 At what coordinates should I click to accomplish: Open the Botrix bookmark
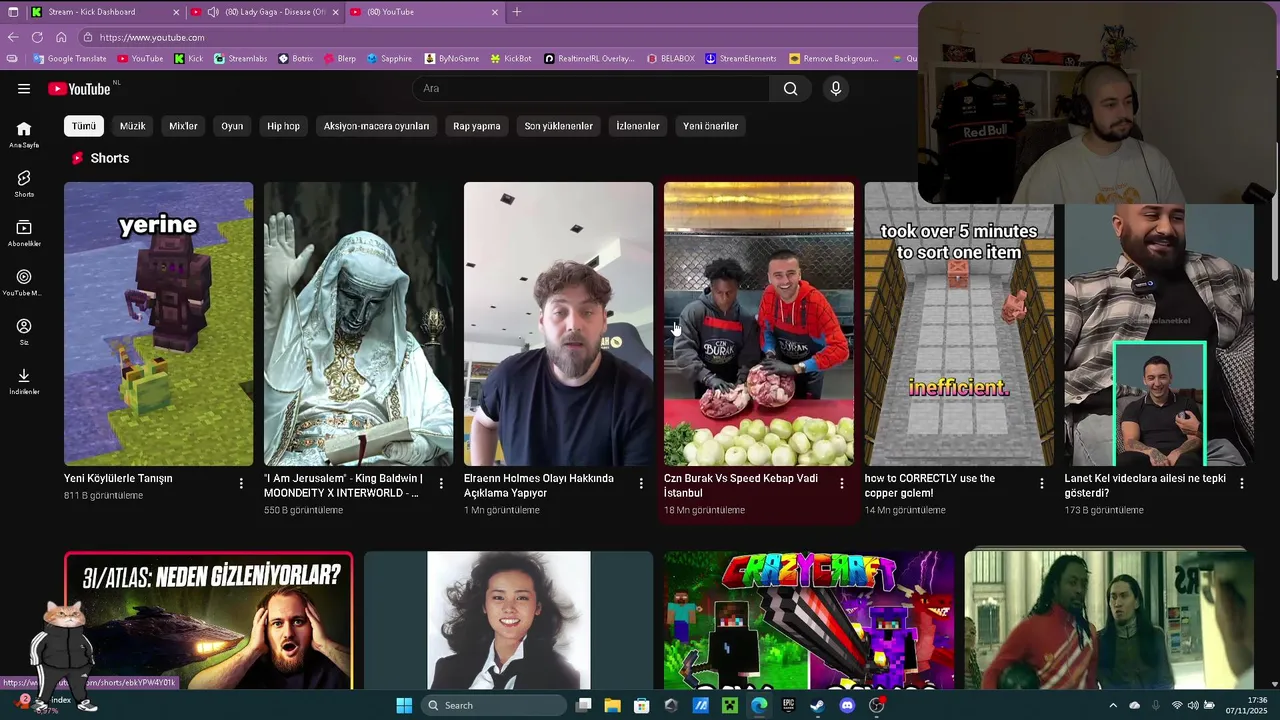point(295,58)
